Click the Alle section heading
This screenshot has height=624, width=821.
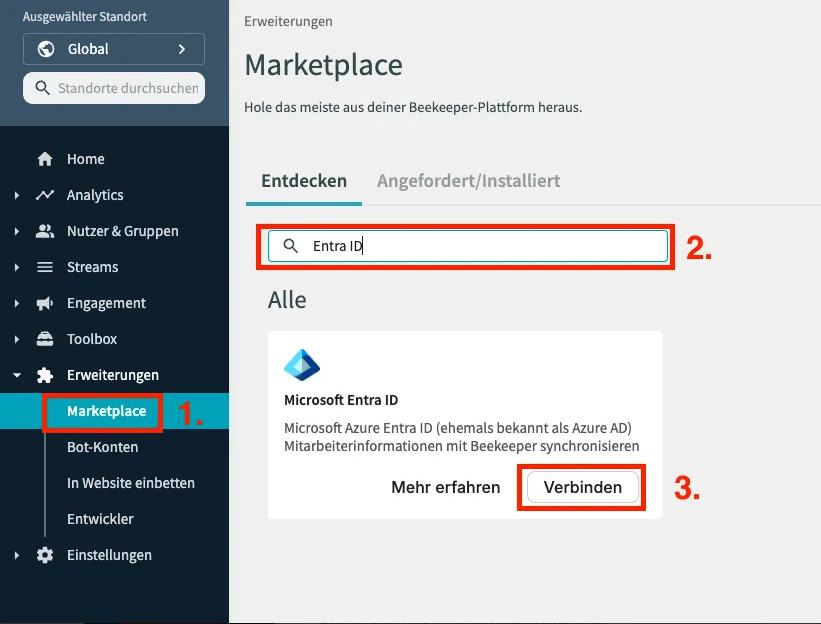[287, 300]
